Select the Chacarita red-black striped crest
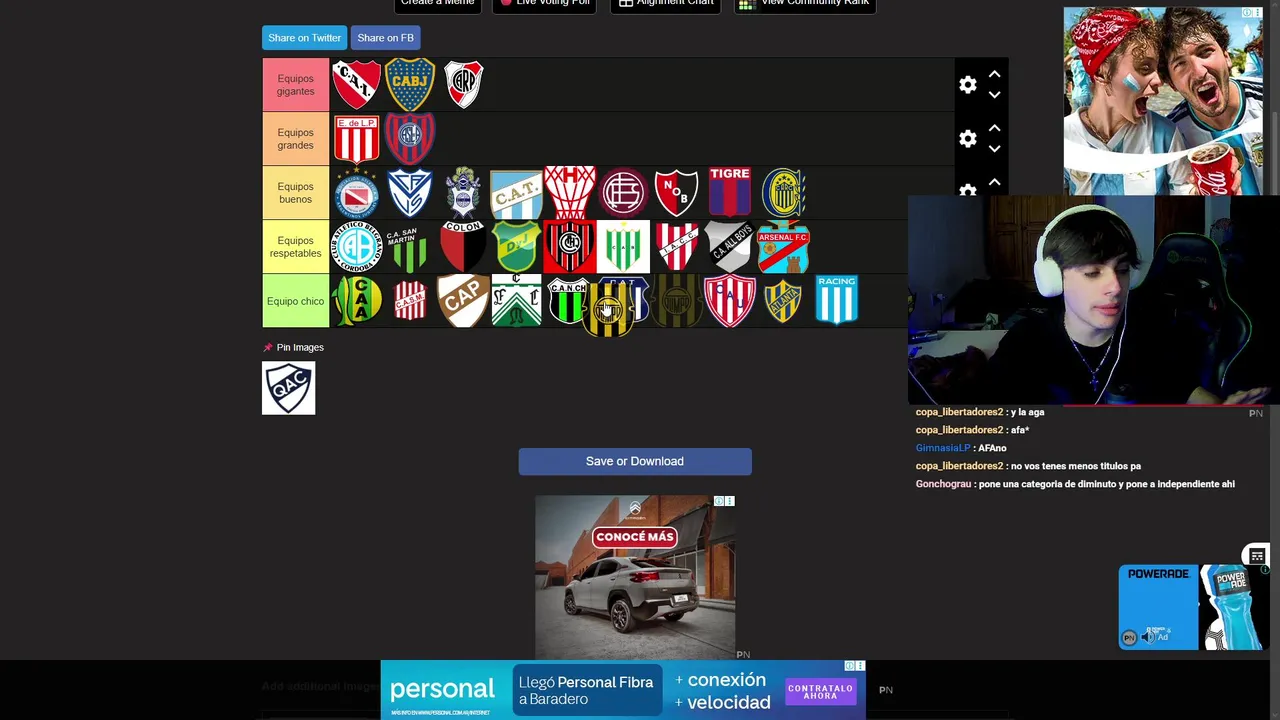 pos(570,247)
